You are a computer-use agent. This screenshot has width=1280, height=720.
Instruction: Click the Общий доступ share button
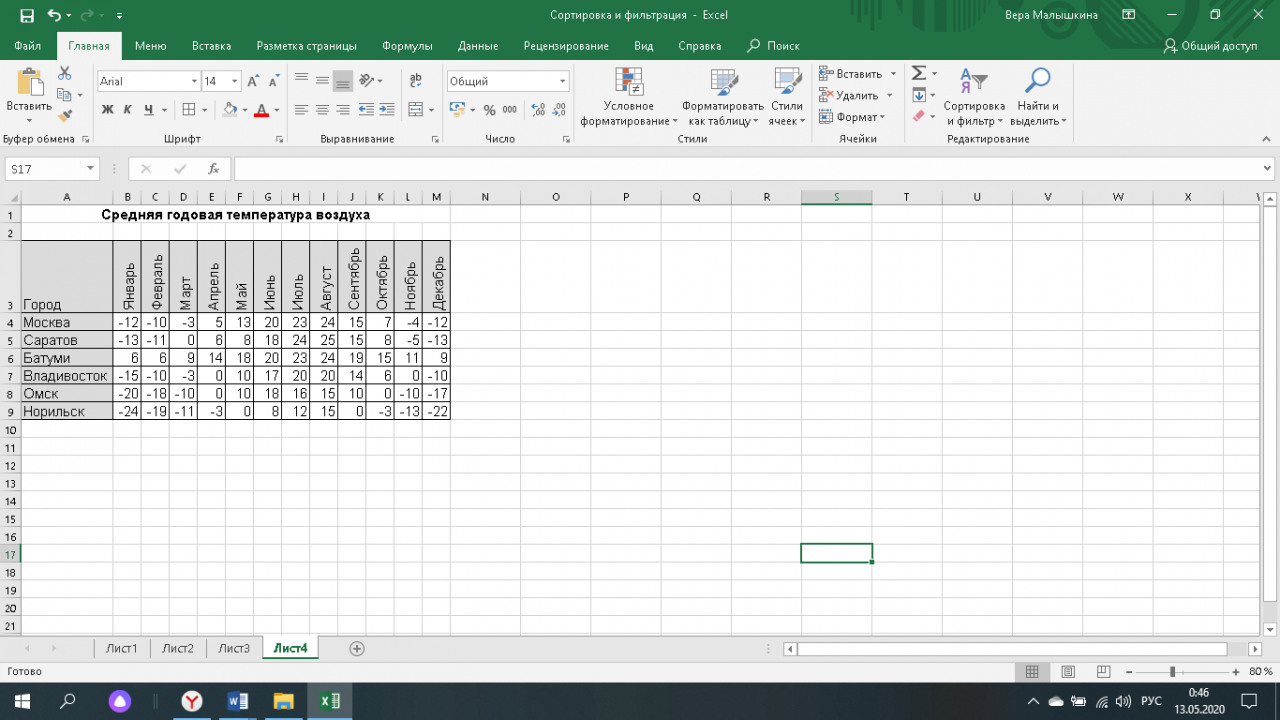point(1210,46)
